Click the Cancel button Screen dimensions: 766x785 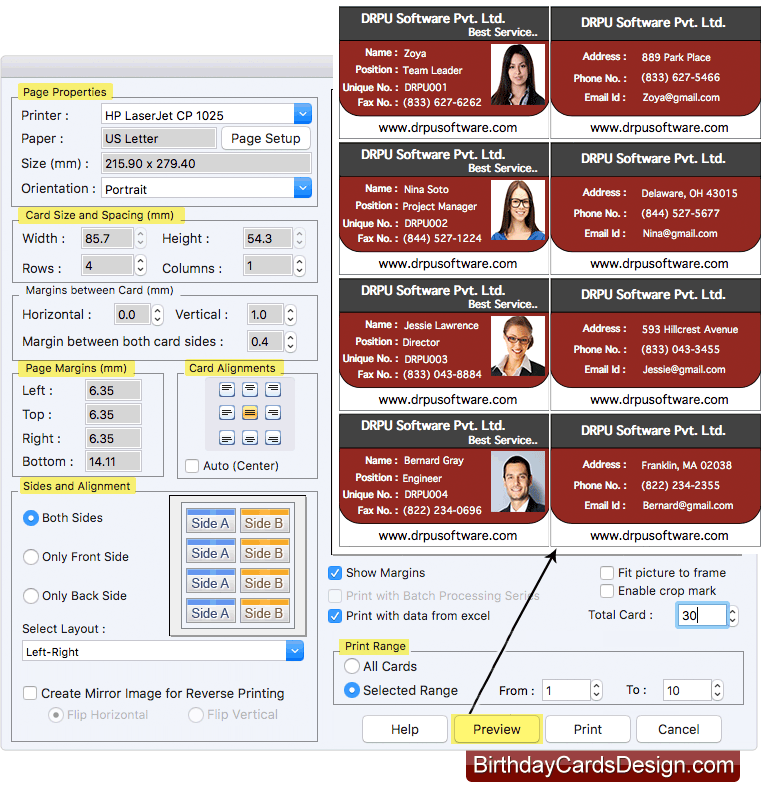click(679, 729)
